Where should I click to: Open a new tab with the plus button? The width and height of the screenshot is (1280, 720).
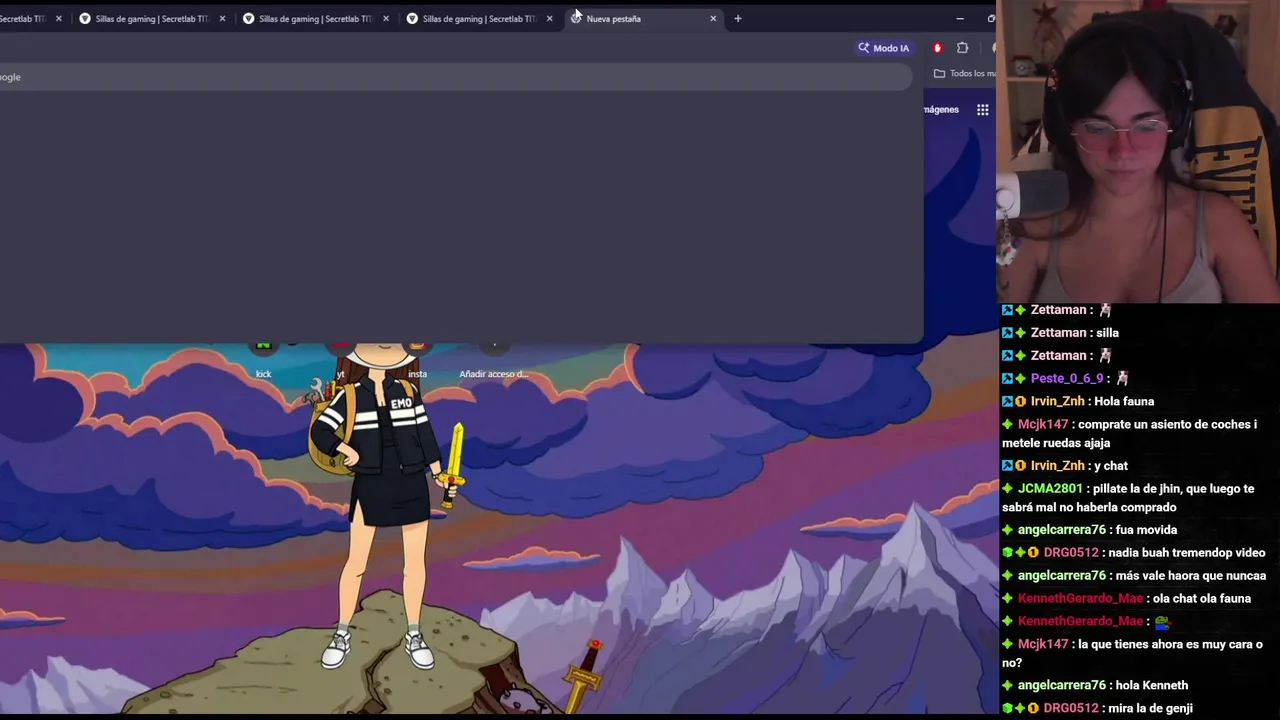(x=738, y=18)
